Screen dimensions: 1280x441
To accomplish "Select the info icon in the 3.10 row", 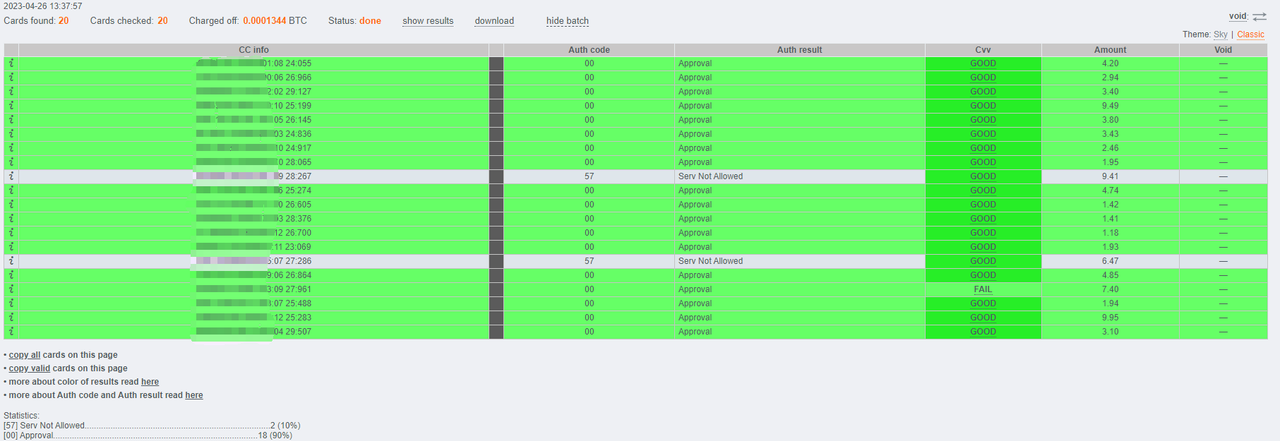I will click(11, 332).
